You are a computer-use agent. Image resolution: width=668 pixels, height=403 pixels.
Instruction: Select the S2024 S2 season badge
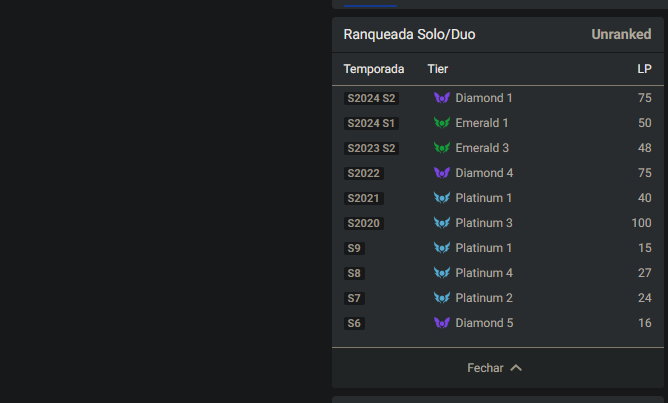[371, 99]
